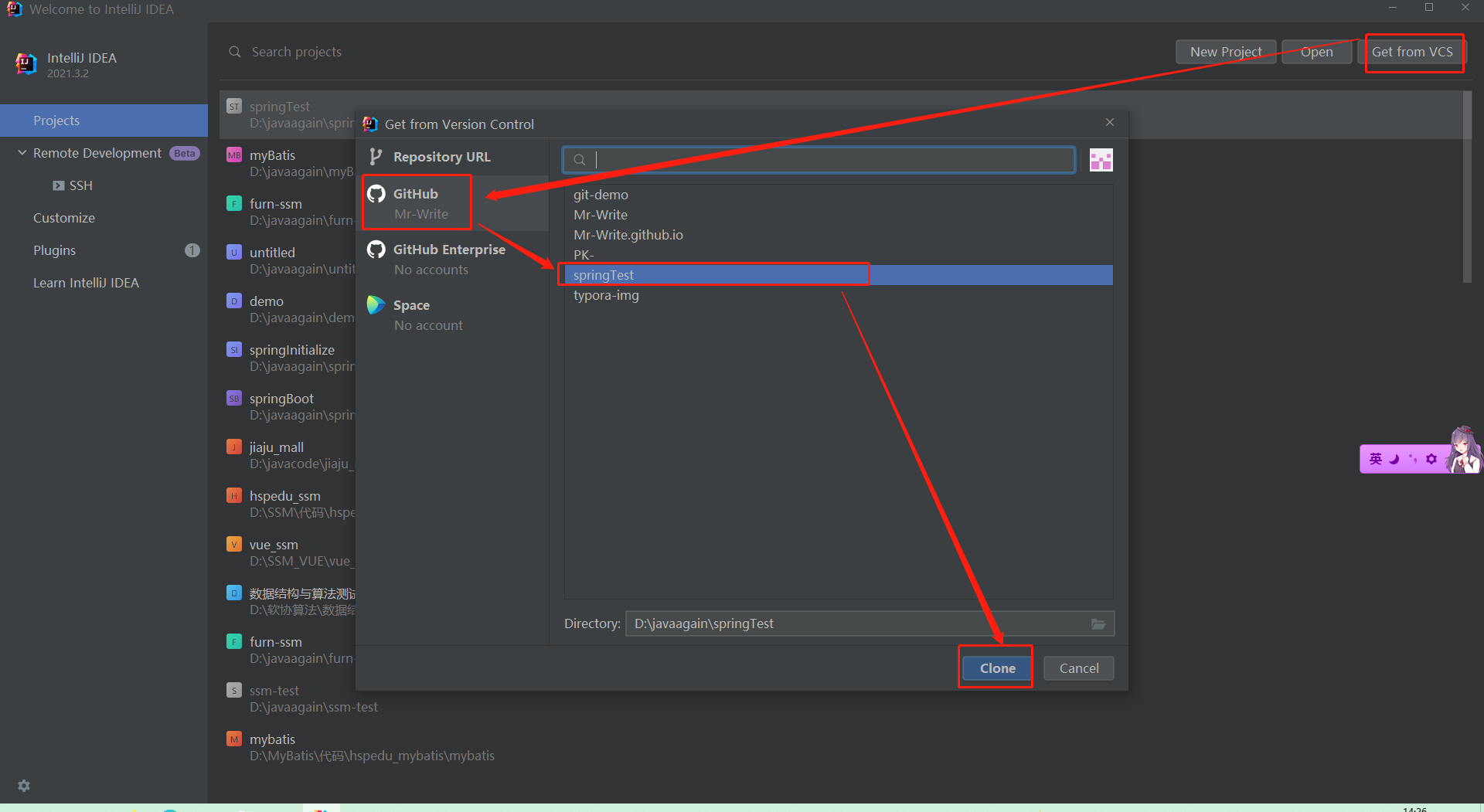Select the Projects tab in the sidebar

[104, 121]
